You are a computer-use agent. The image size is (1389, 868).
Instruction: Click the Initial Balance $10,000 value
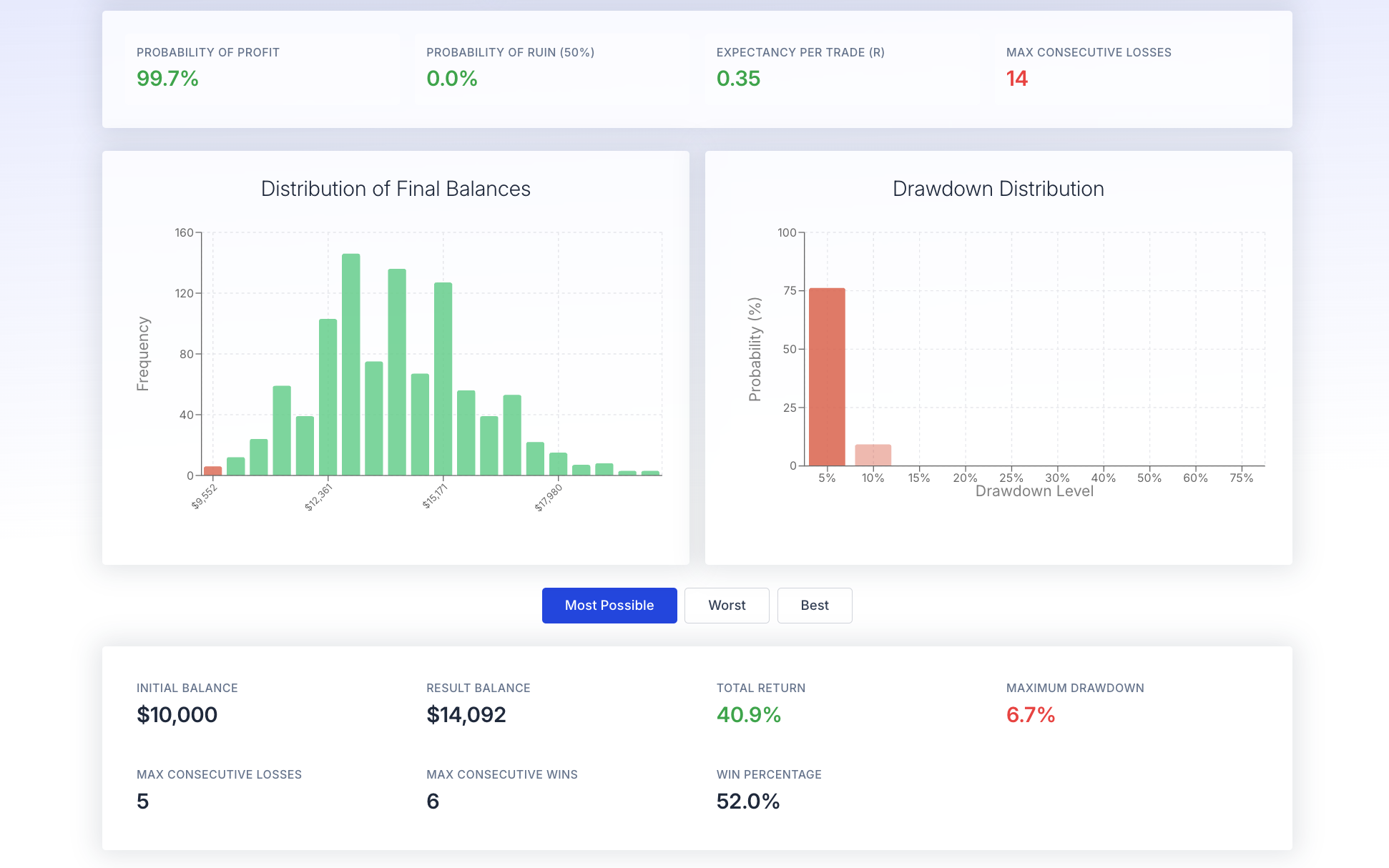177,715
